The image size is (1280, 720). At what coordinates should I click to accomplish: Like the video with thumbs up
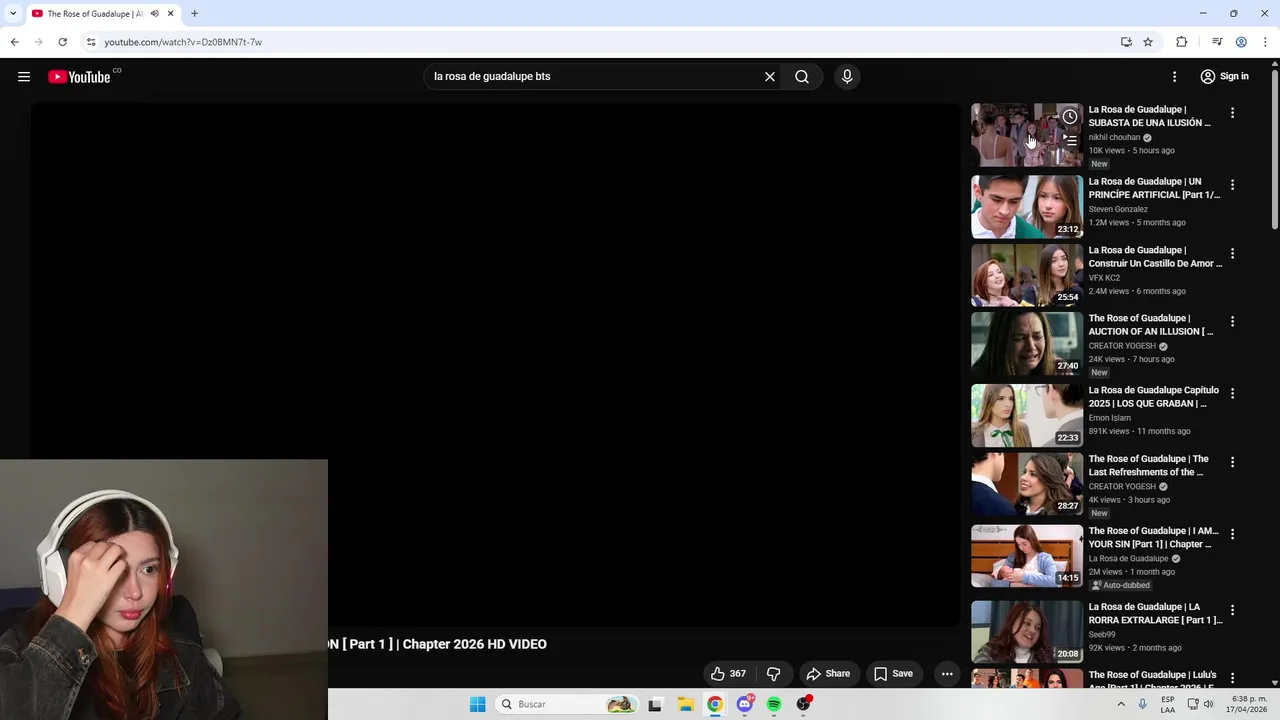click(728, 674)
